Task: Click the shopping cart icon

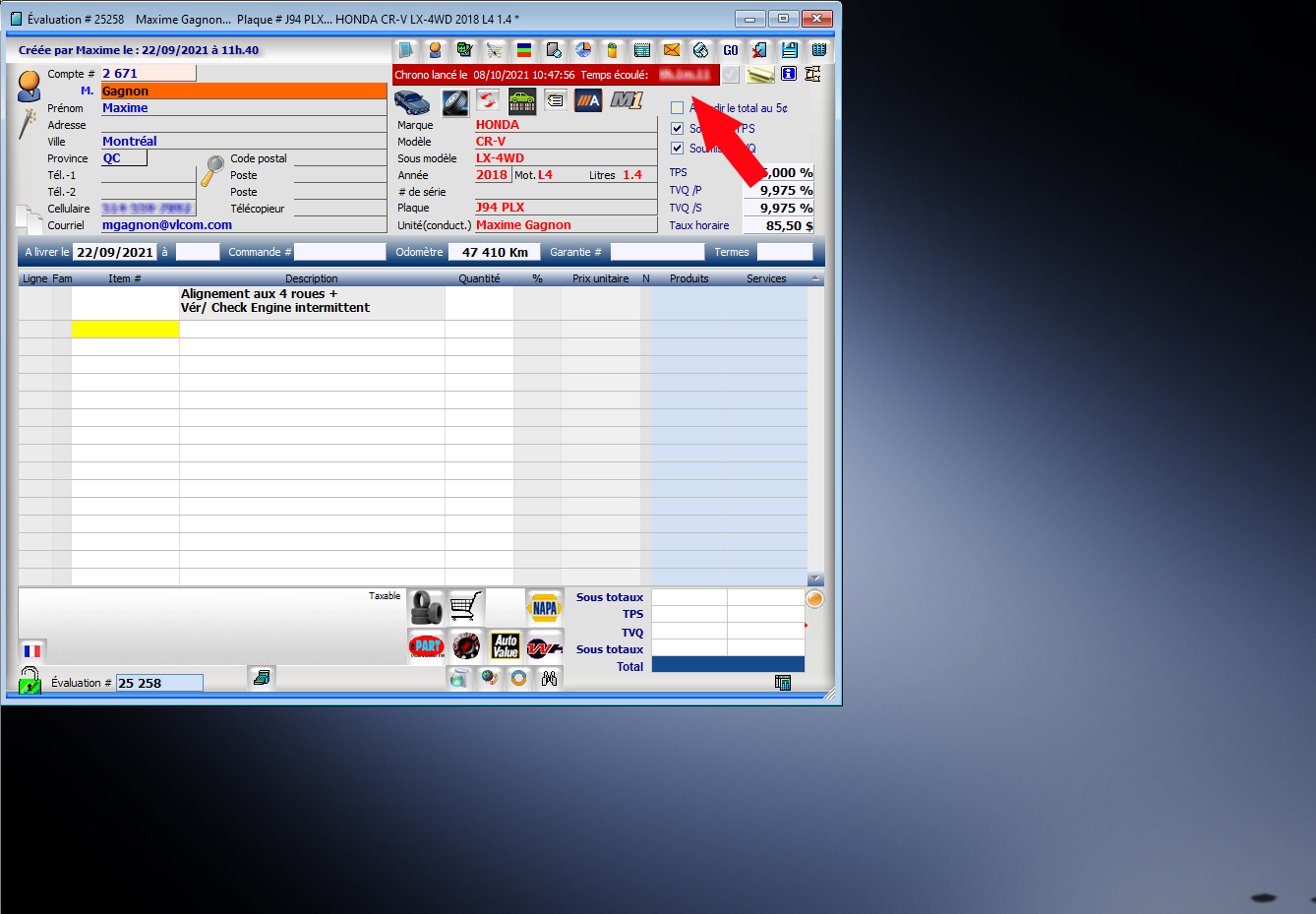Action: 465,606
